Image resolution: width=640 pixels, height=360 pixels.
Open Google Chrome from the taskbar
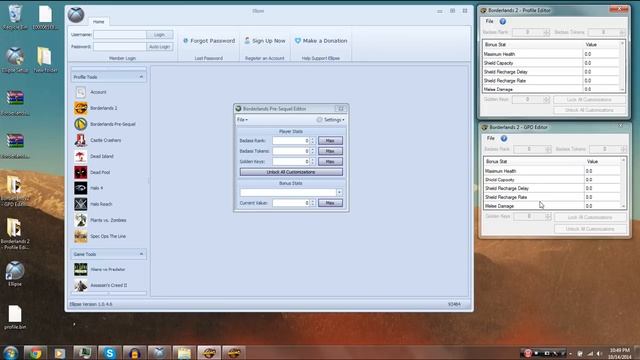(35, 353)
